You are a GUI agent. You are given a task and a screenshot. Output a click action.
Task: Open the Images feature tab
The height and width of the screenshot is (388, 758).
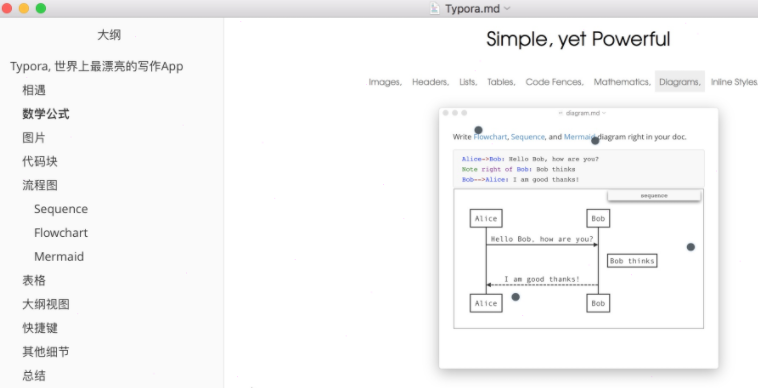pyautogui.click(x=385, y=82)
